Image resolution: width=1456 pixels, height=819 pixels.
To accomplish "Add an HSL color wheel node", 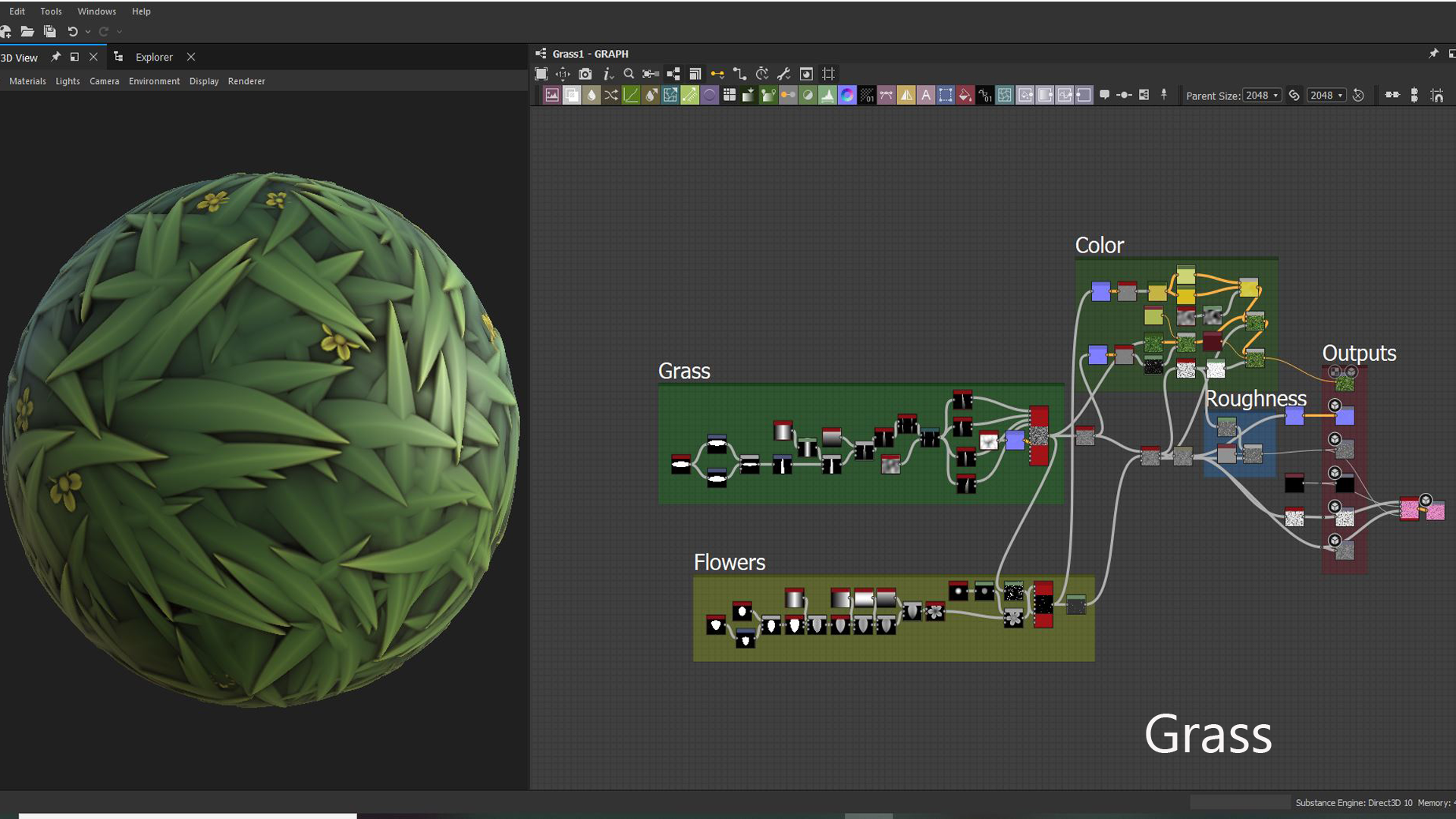I will (847, 96).
